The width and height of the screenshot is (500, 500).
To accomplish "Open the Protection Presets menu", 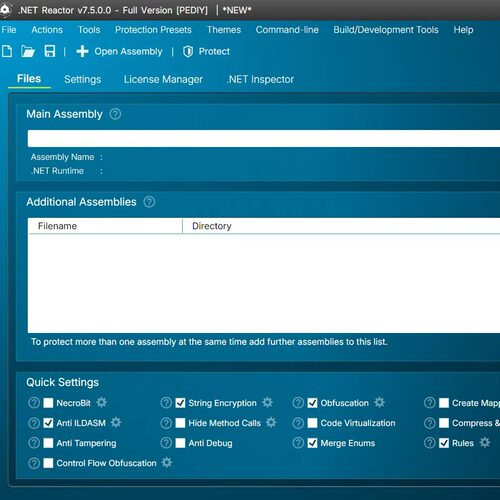I will pos(153,30).
